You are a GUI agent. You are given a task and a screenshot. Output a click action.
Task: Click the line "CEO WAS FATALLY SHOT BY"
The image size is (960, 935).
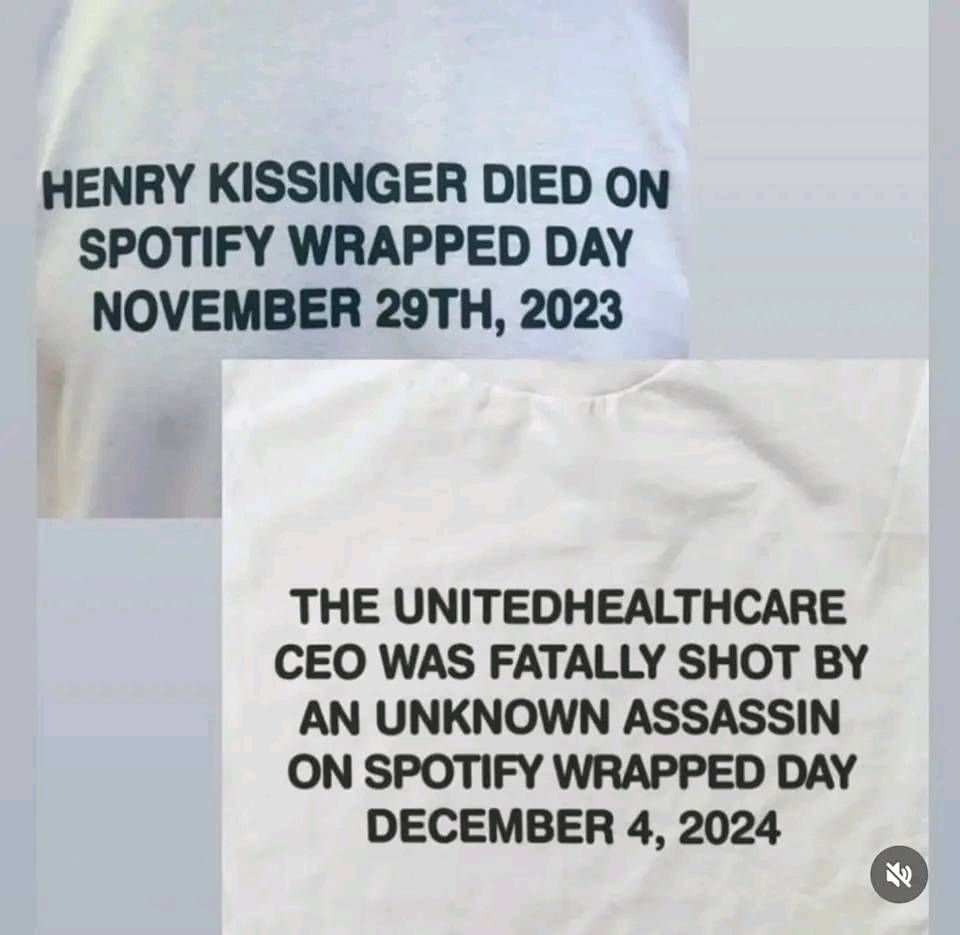pyautogui.click(x=571, y=663)
